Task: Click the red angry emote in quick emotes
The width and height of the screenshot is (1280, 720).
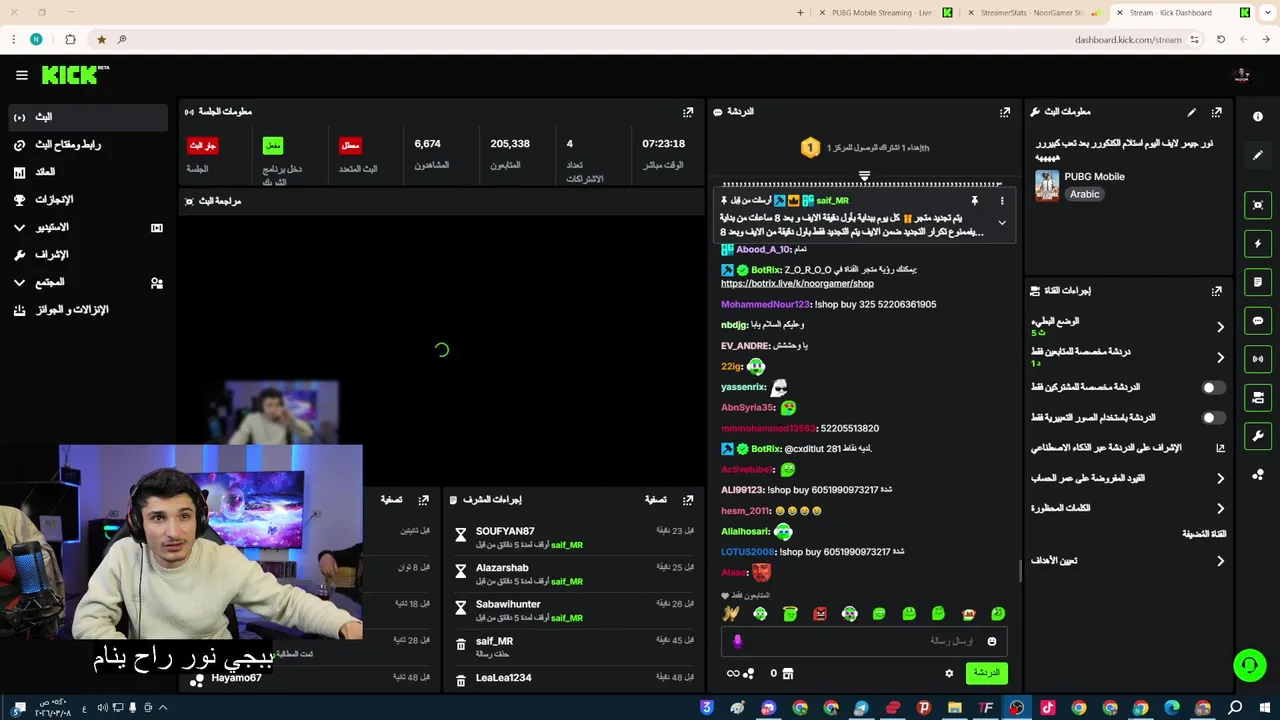Action: [820, 614]
